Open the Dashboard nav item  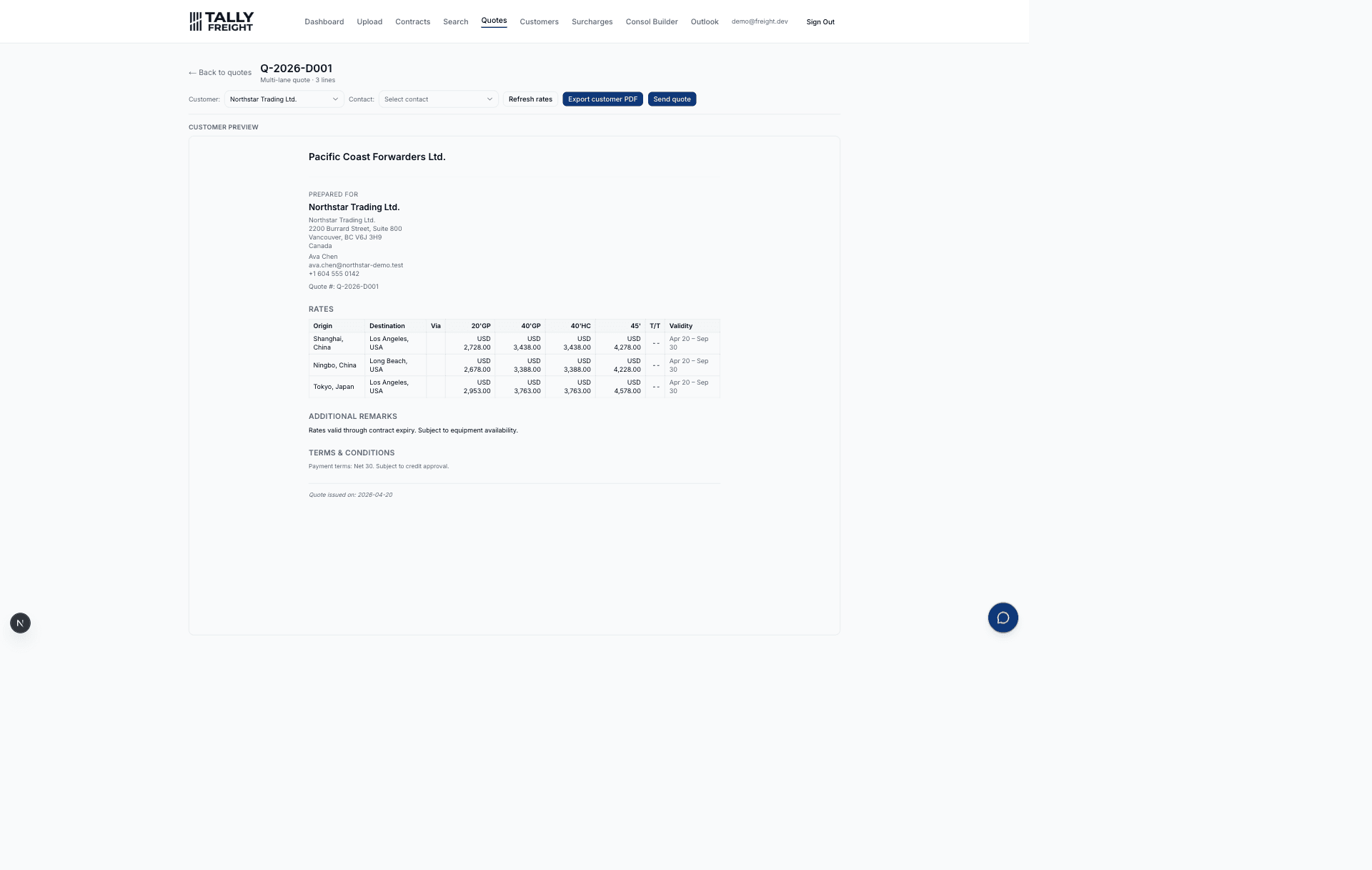coord(324,22)
